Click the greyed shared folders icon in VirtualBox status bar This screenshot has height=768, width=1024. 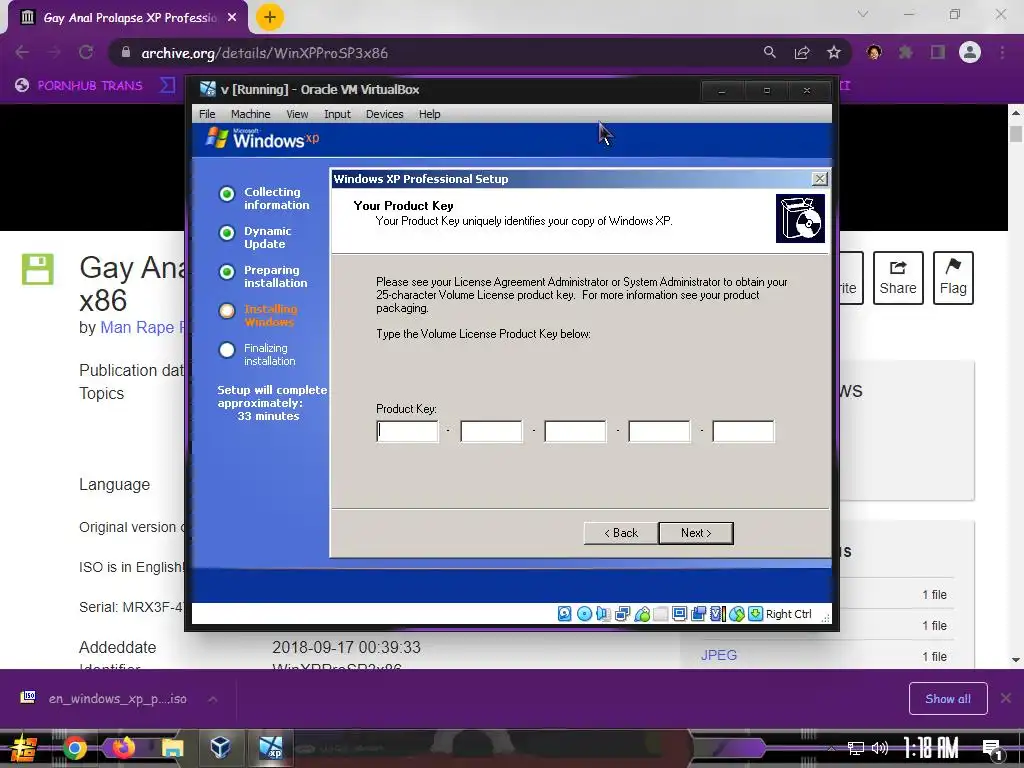coord(661,614)
